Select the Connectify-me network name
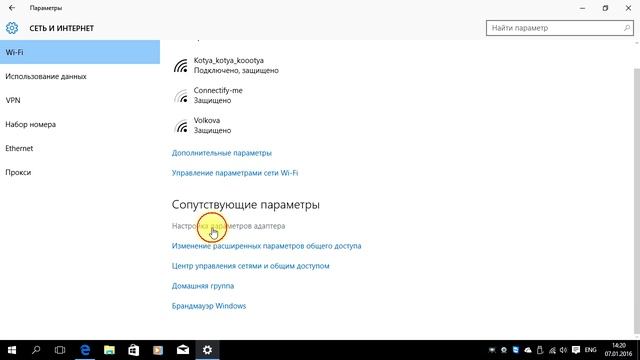Image resolution: width=640 pixels, height=360 pixels. [x=218, y=91]
